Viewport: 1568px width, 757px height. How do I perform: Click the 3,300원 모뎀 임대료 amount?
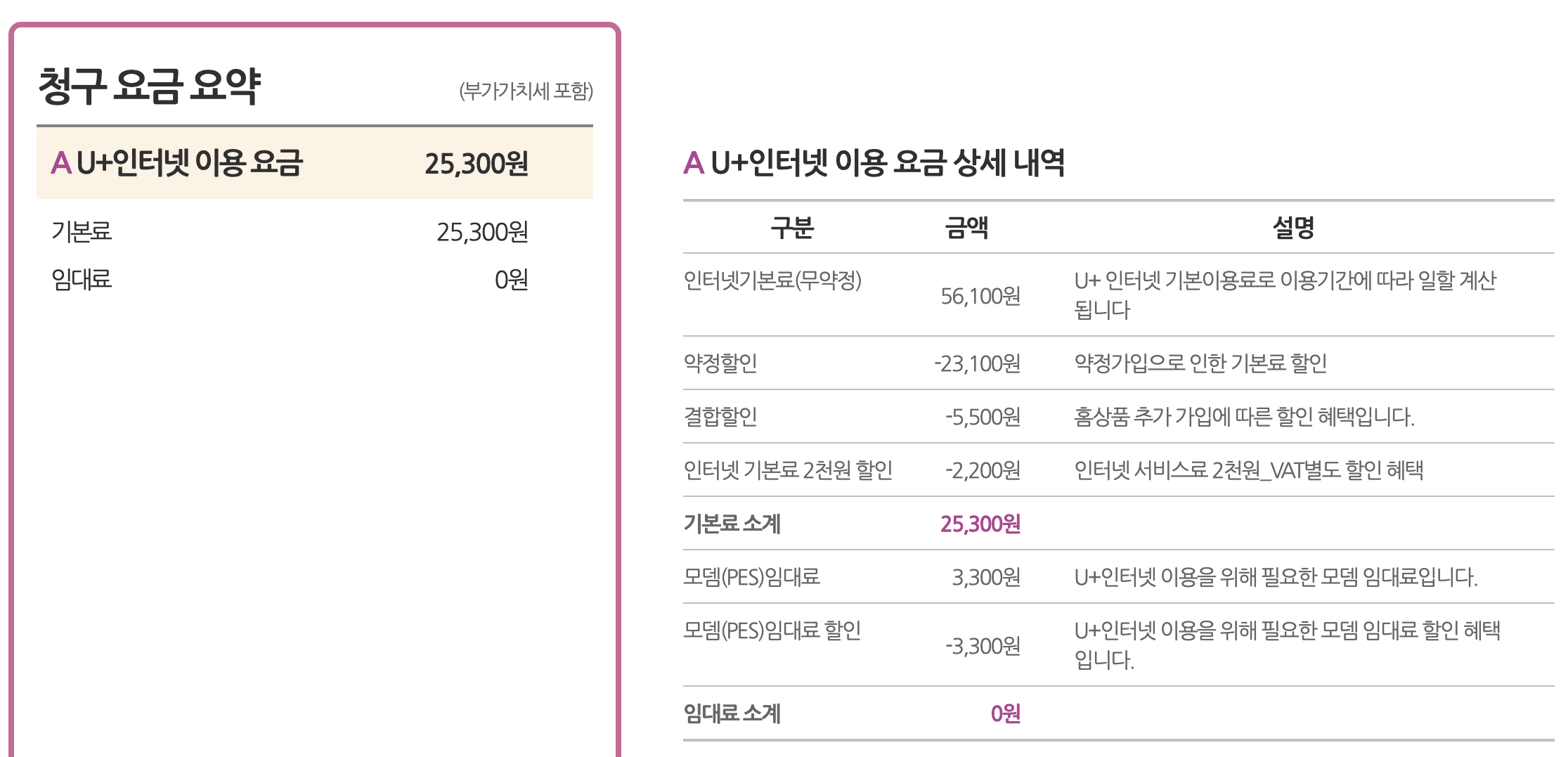tap(986, 577)
